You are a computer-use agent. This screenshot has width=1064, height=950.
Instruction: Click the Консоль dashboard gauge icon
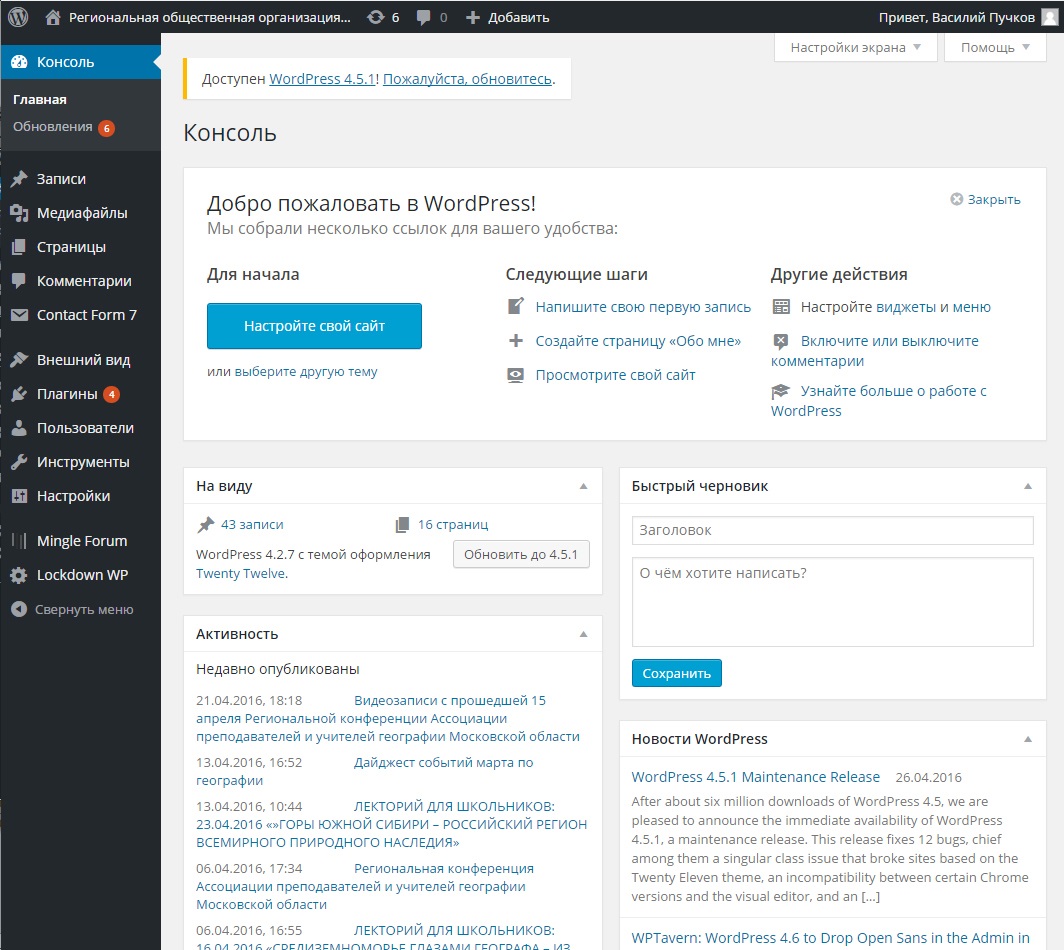click(x=19, y=62)
